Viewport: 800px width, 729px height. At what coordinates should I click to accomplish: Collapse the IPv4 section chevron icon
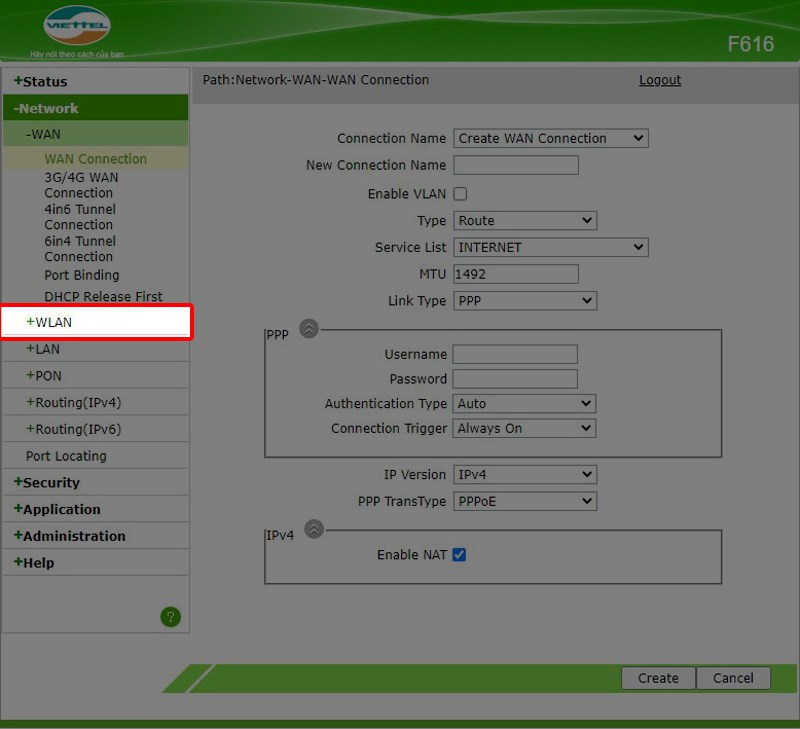[314, 529]
